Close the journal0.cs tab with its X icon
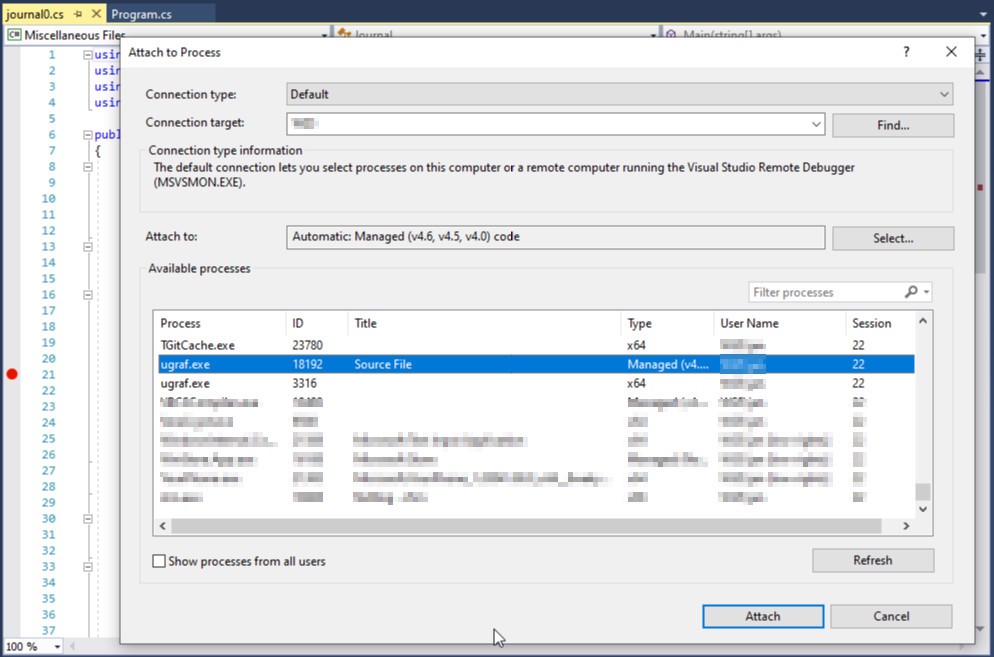Screen dimensions: 994x657 tap(96, 15)
